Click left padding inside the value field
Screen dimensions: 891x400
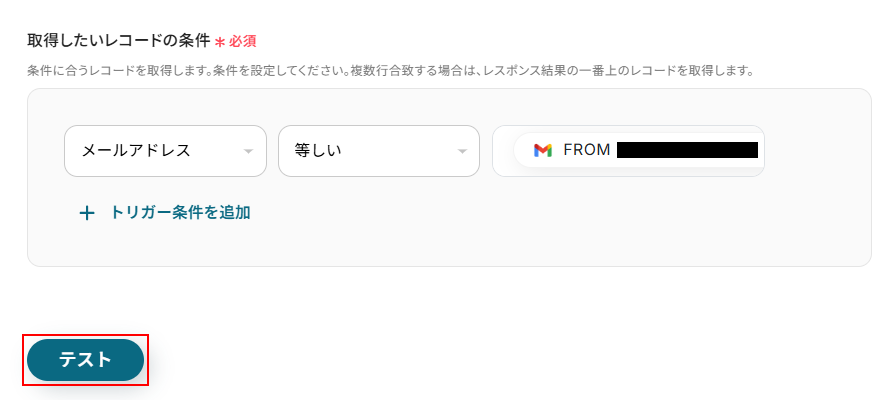click(x=503, y=151)
